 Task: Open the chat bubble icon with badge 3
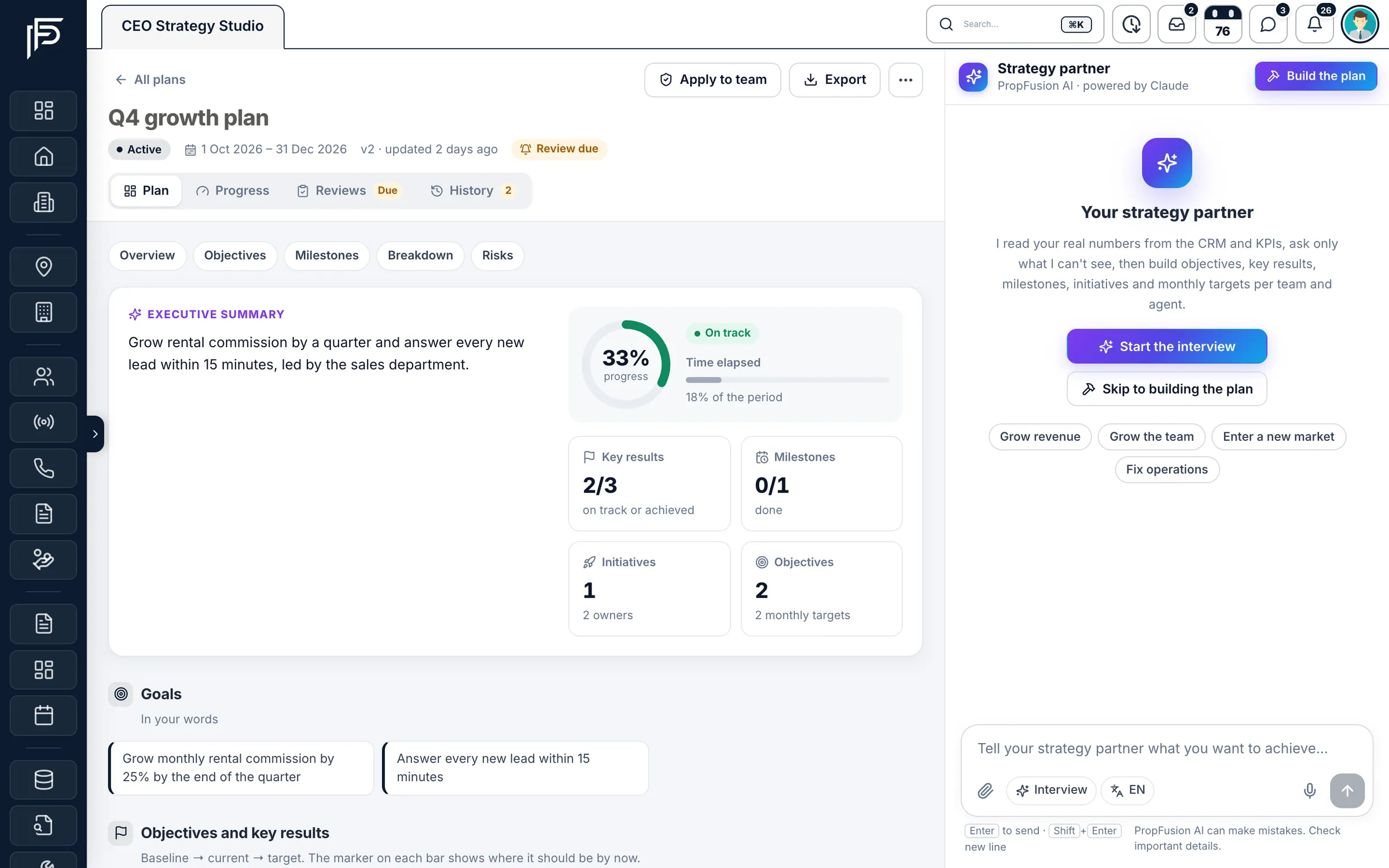click(x=1268, y=24)
